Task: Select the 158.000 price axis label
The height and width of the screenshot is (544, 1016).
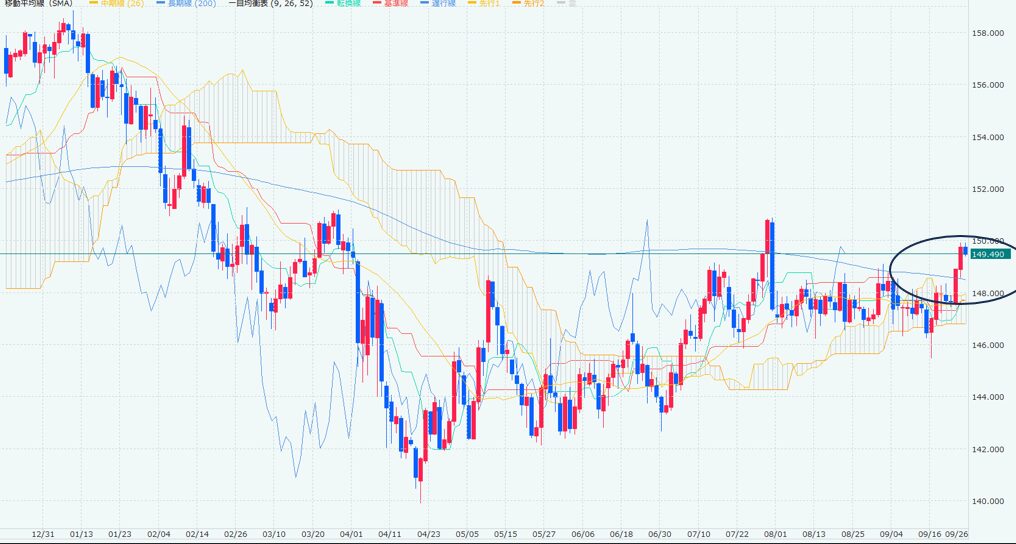Action: (x=987, y=33)
